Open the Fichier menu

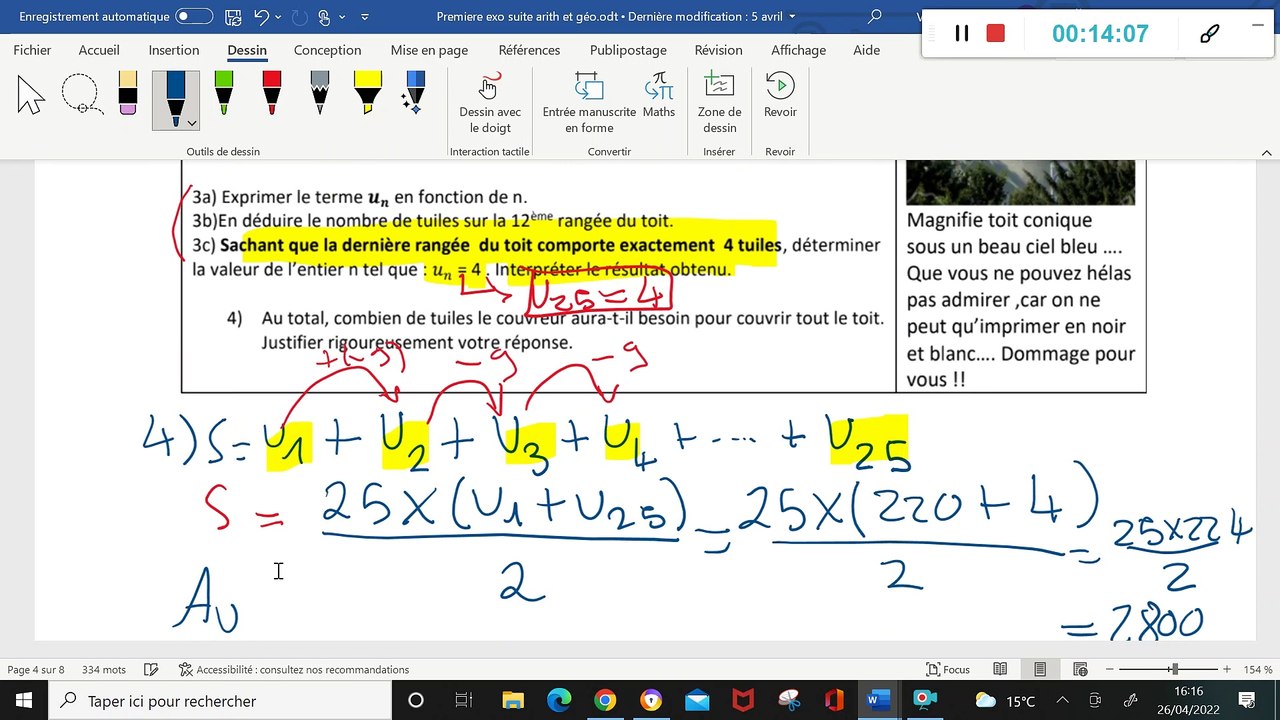pos(33,50)
